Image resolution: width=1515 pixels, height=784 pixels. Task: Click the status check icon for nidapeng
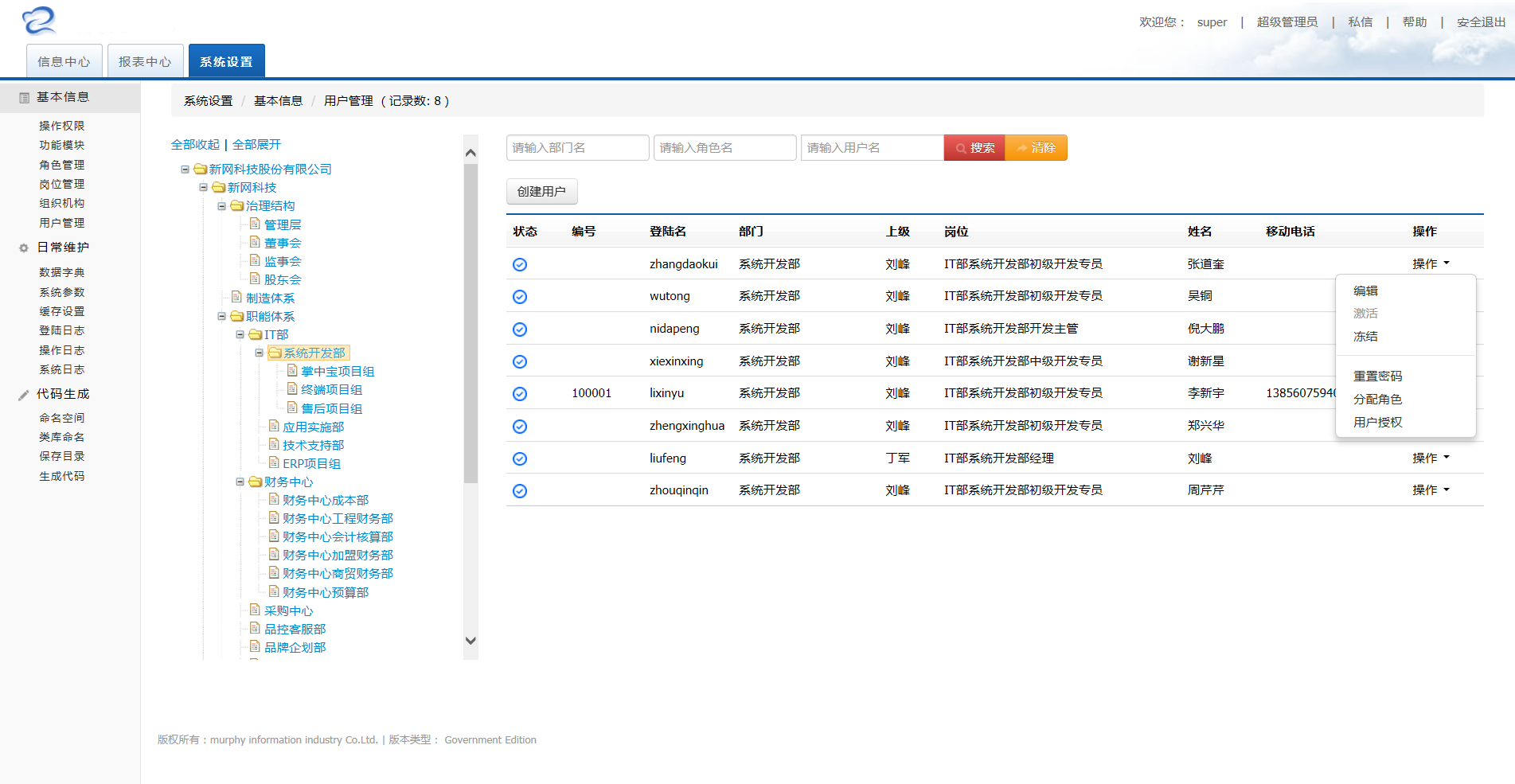(x=520, y=330)
